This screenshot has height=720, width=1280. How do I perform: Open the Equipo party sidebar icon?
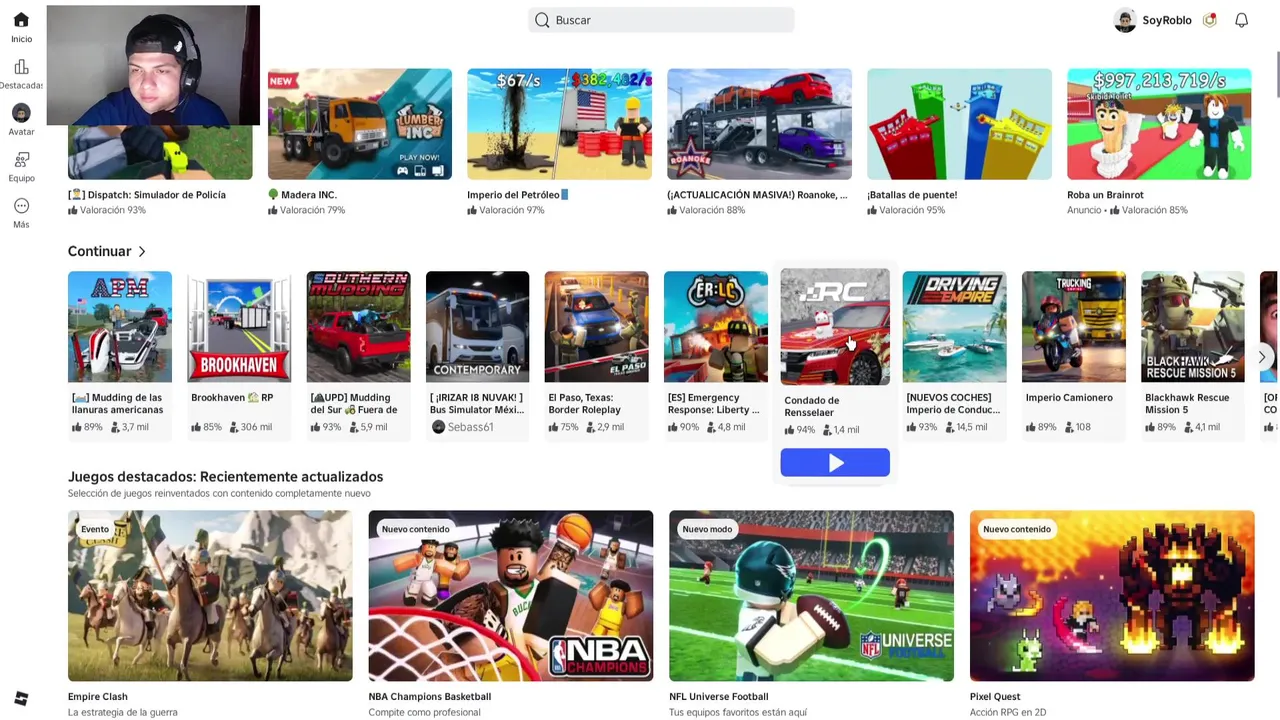click(21, 160)
